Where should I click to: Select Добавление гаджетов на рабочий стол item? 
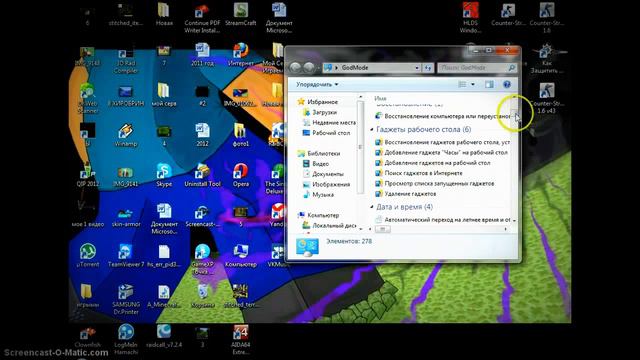(433, 163)
